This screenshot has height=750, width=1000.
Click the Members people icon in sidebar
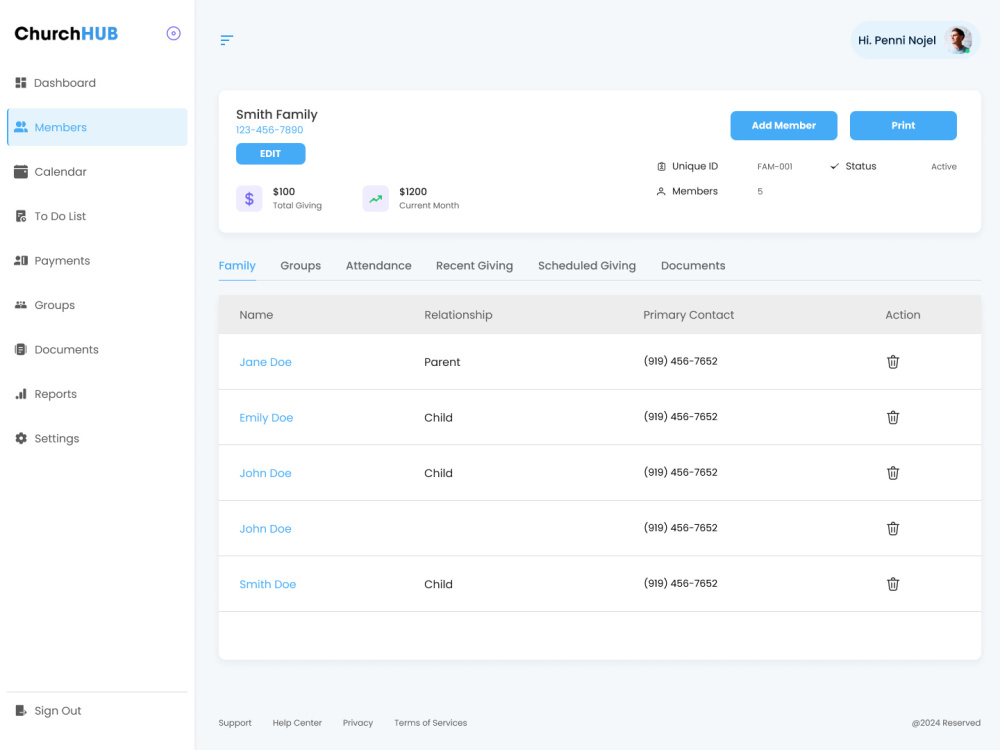[x=21, y=127]
